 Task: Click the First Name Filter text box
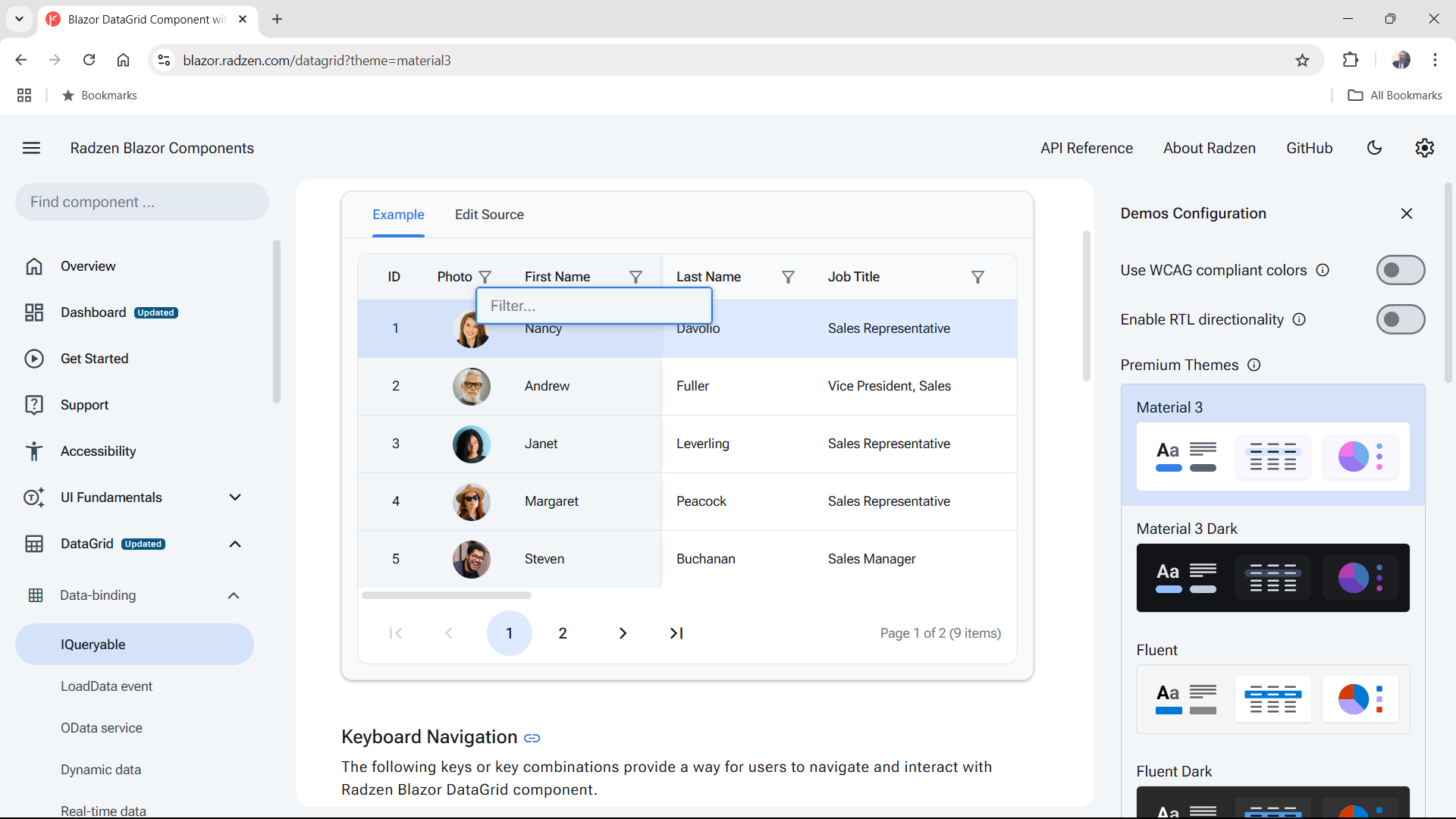tap(594, 306)
